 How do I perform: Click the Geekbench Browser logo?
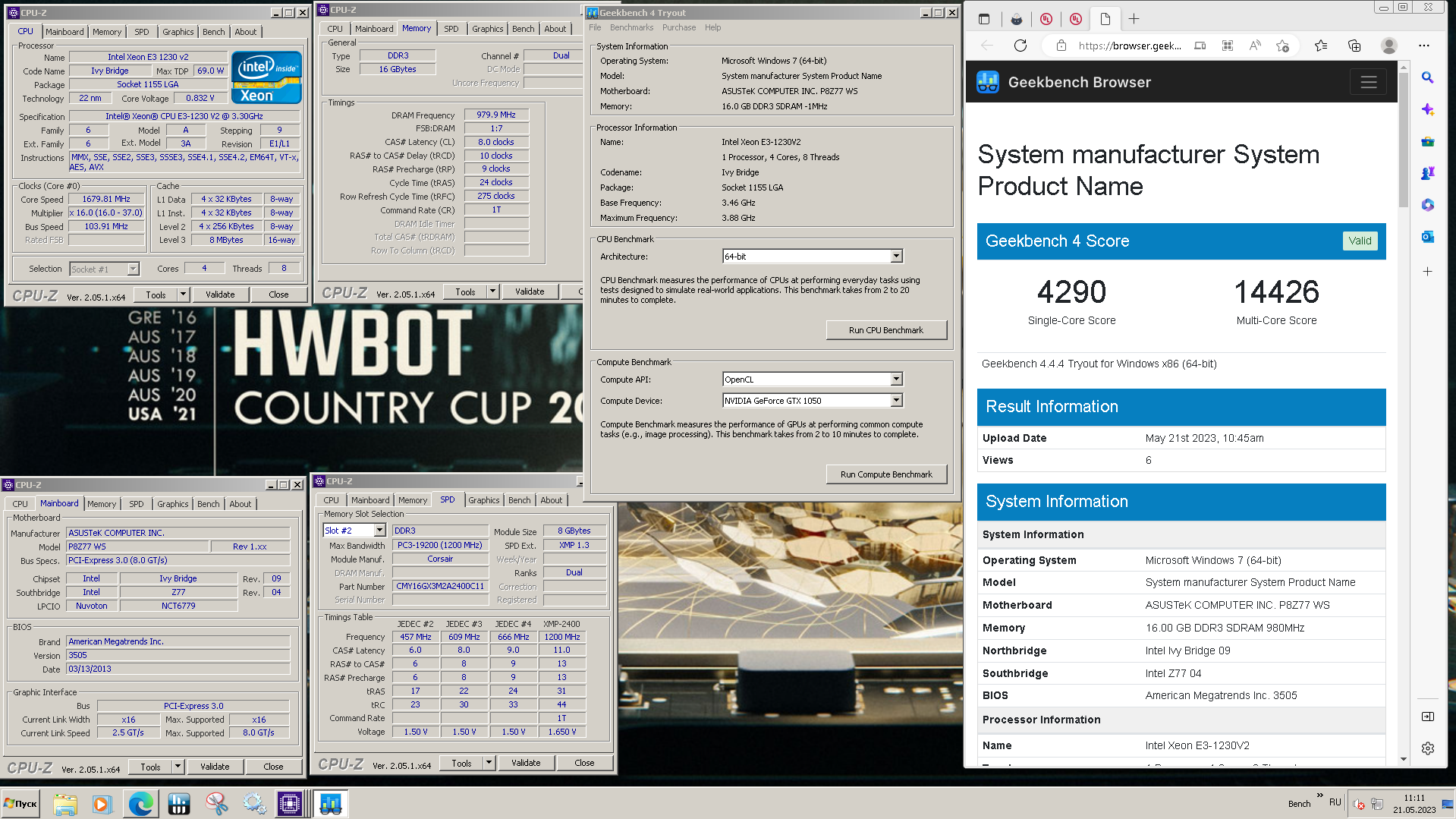[988, 82]
